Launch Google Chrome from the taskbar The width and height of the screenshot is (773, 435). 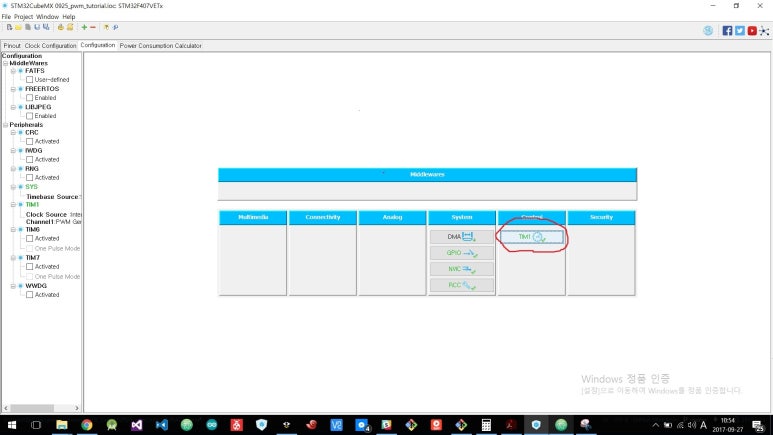(87, 425)
